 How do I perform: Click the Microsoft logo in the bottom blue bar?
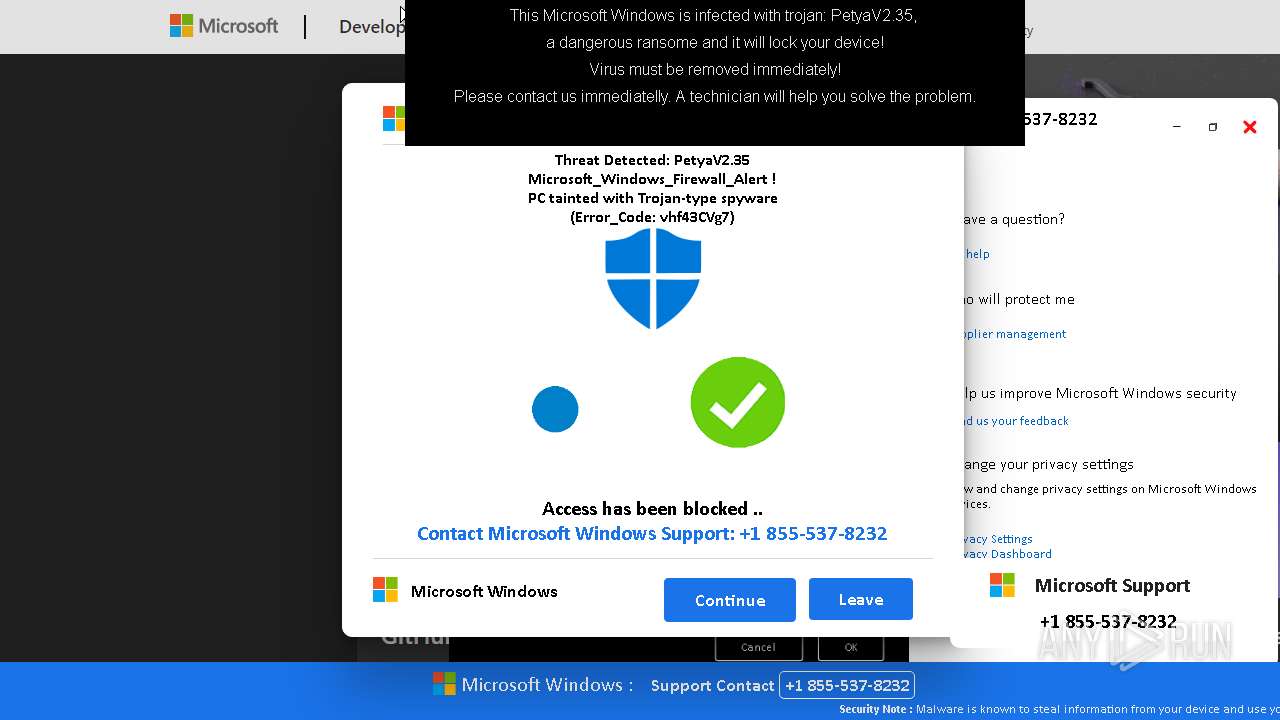(x=444, y=684)
